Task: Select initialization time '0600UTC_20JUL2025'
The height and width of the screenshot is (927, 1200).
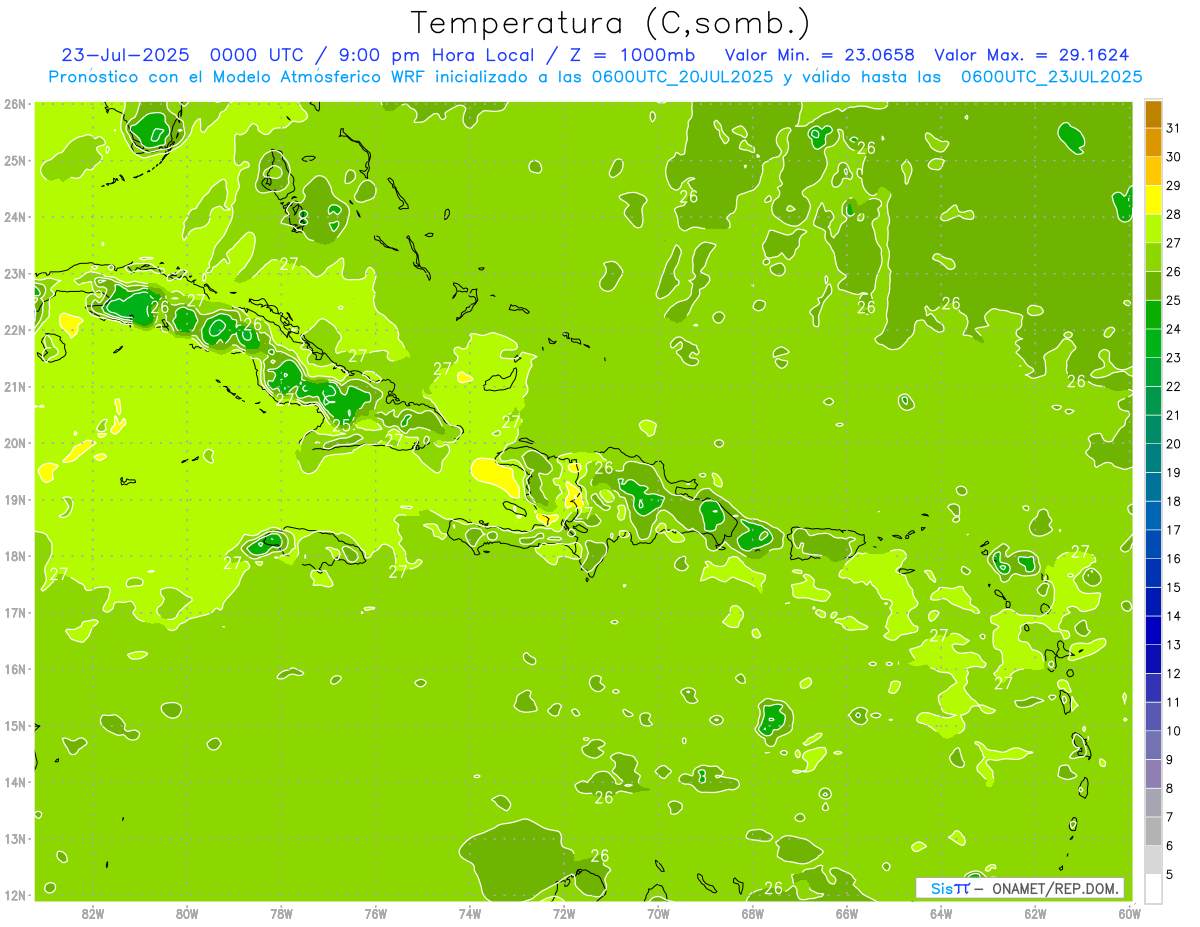Action: coord(681,77)
